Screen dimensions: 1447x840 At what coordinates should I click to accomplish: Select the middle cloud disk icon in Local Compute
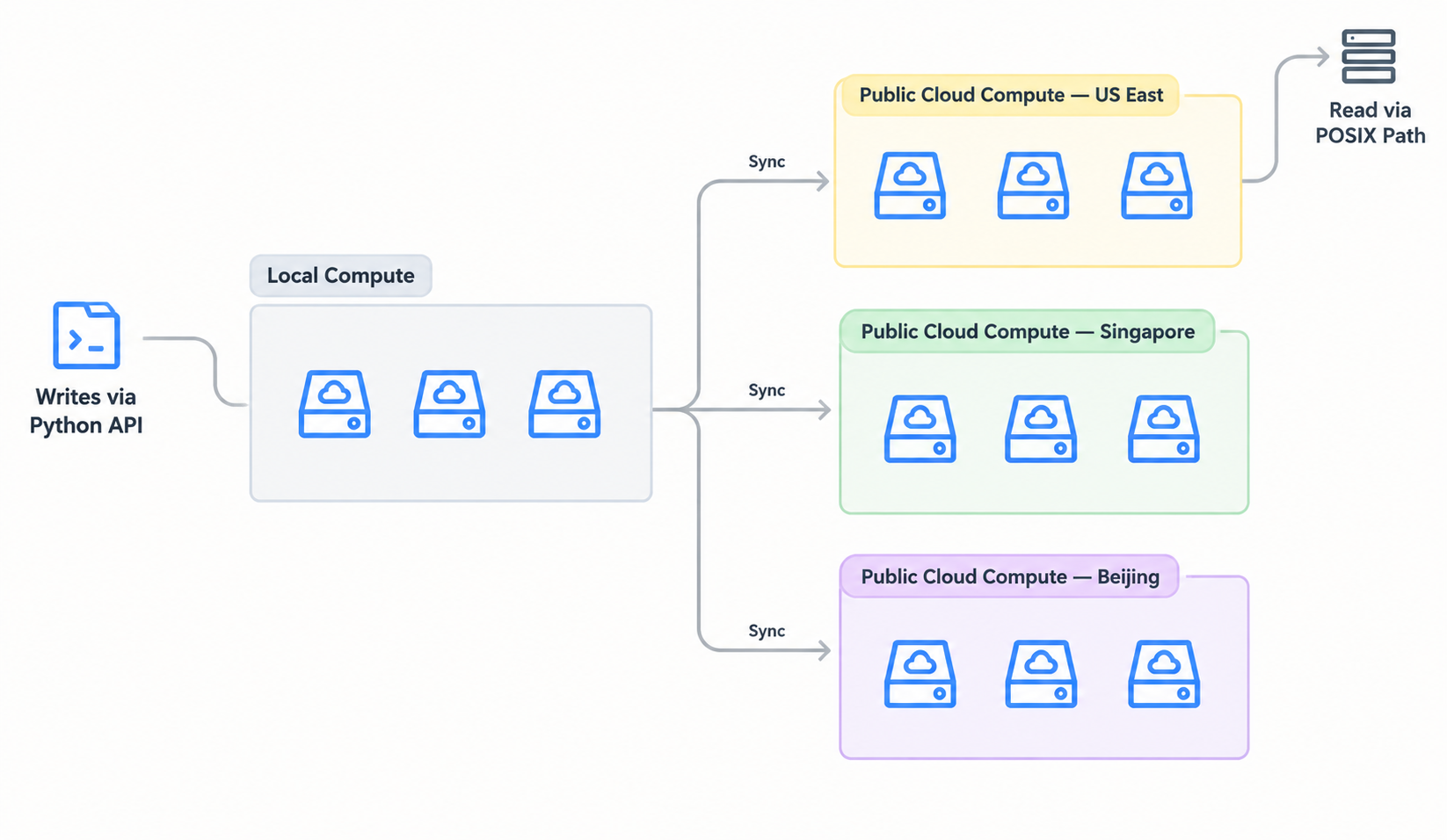449,403
